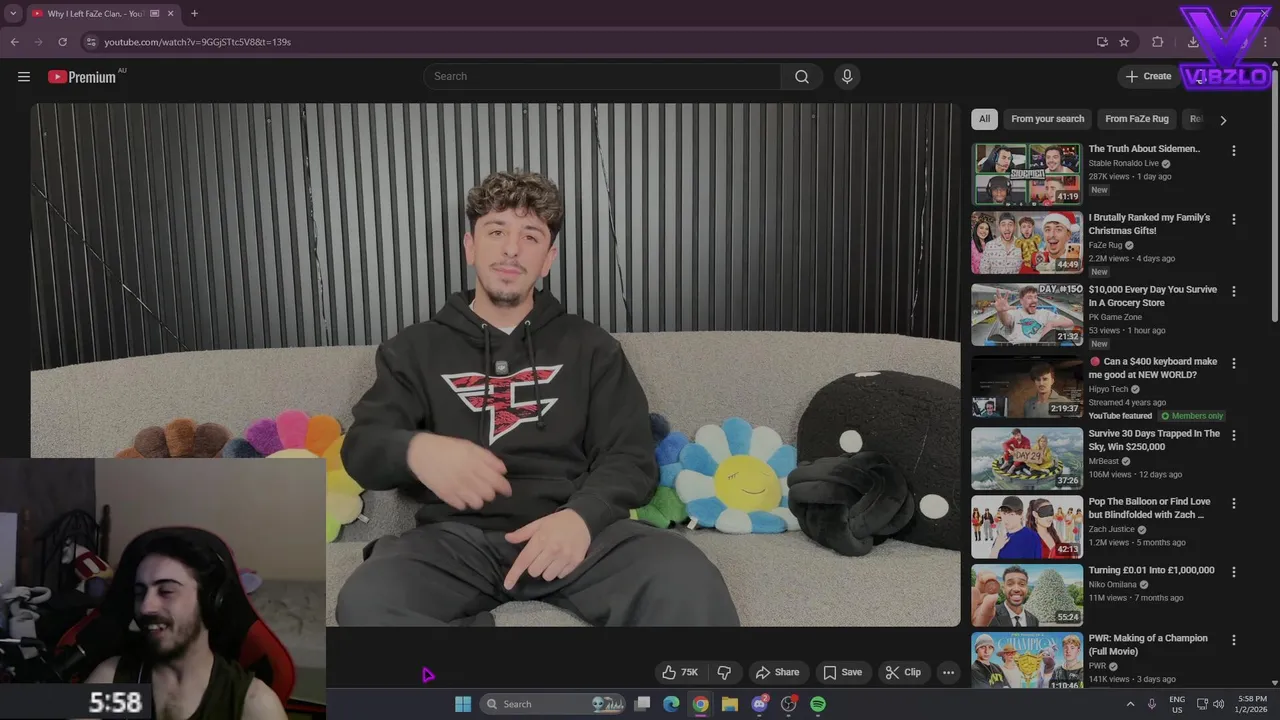Open options for PWR Making of a Champion

[1233, 640]
